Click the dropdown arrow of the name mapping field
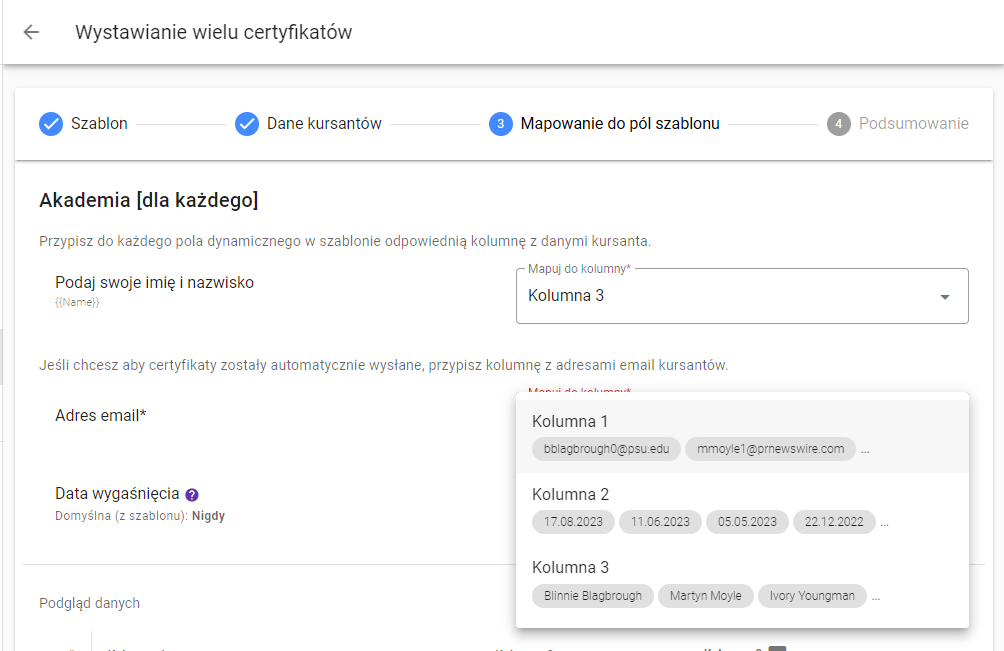 (x=944, y=297)
